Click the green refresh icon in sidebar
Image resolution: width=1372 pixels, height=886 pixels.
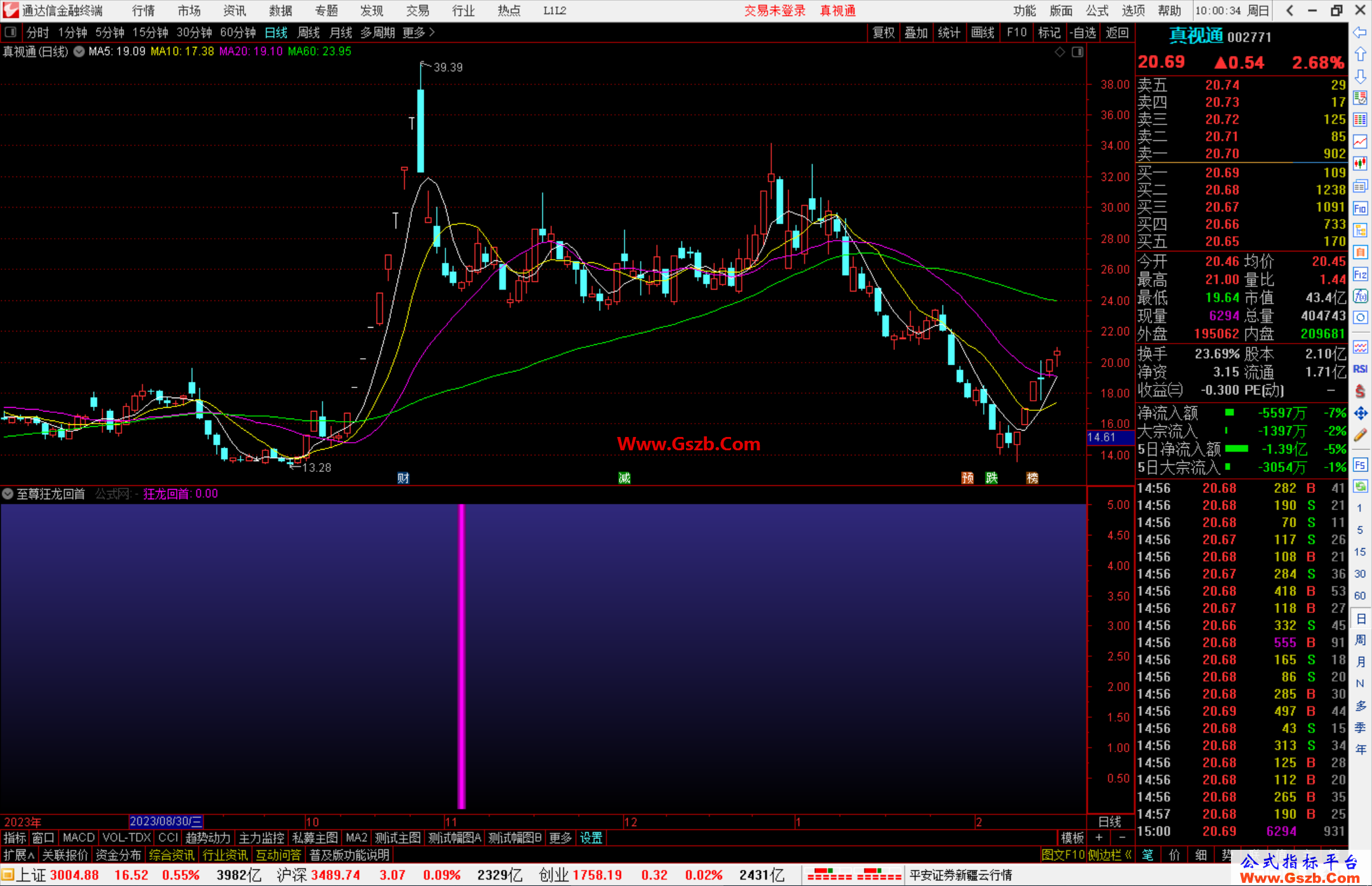(x=1360, y=487)
